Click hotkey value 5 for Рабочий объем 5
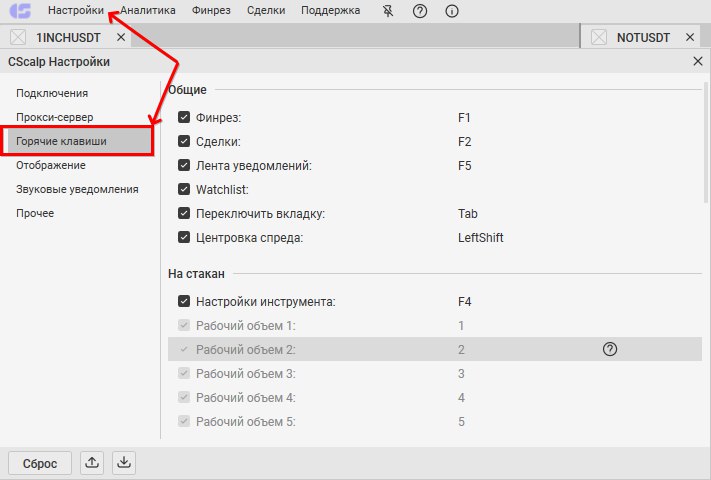Screen dimensions: 711x480 pyautogui.click(x=461, y=422)
